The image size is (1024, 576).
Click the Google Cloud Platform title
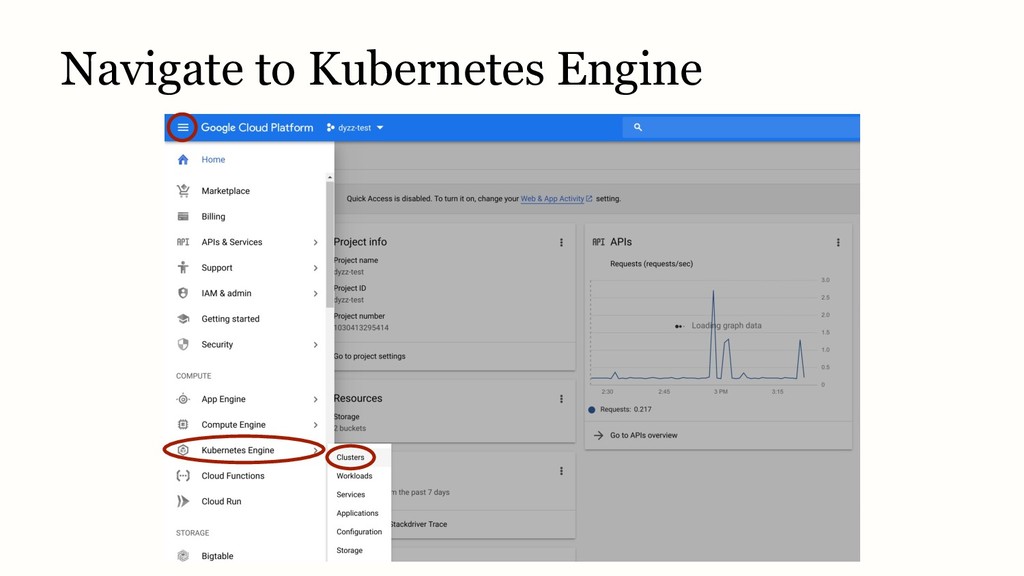tap(257, 127)
